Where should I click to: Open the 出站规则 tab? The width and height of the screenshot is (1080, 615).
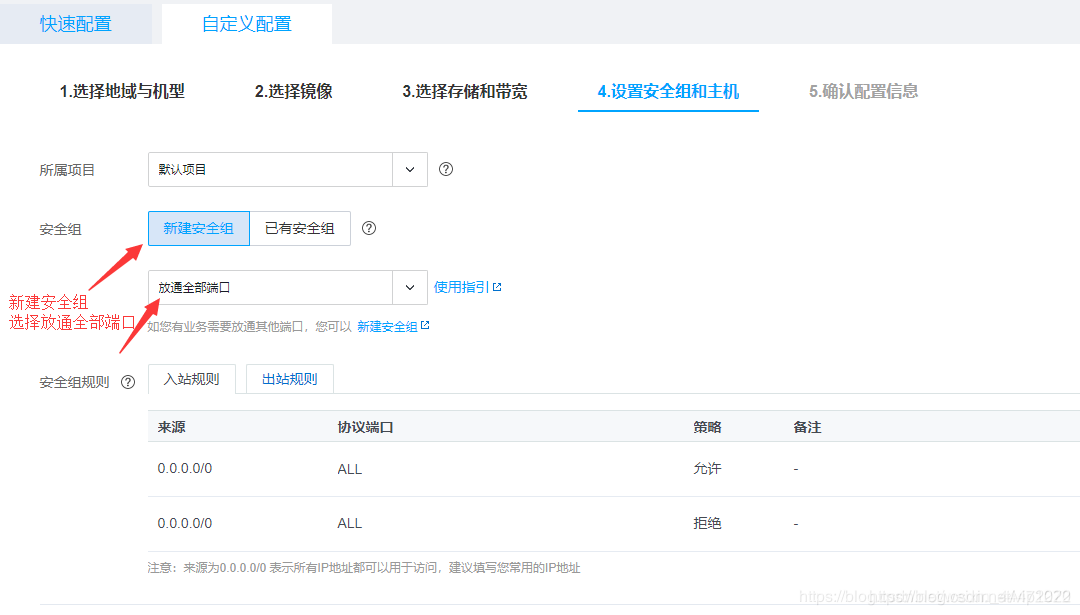coord(289,379)
